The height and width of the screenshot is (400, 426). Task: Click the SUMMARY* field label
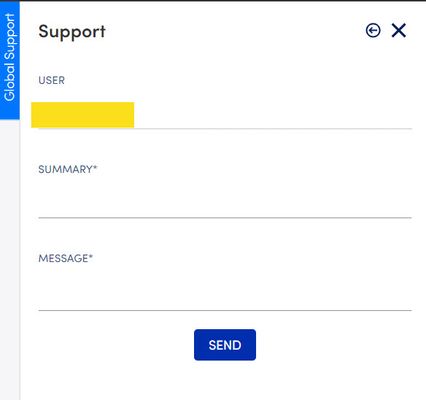pyautogui.click(x=67, y=169)
